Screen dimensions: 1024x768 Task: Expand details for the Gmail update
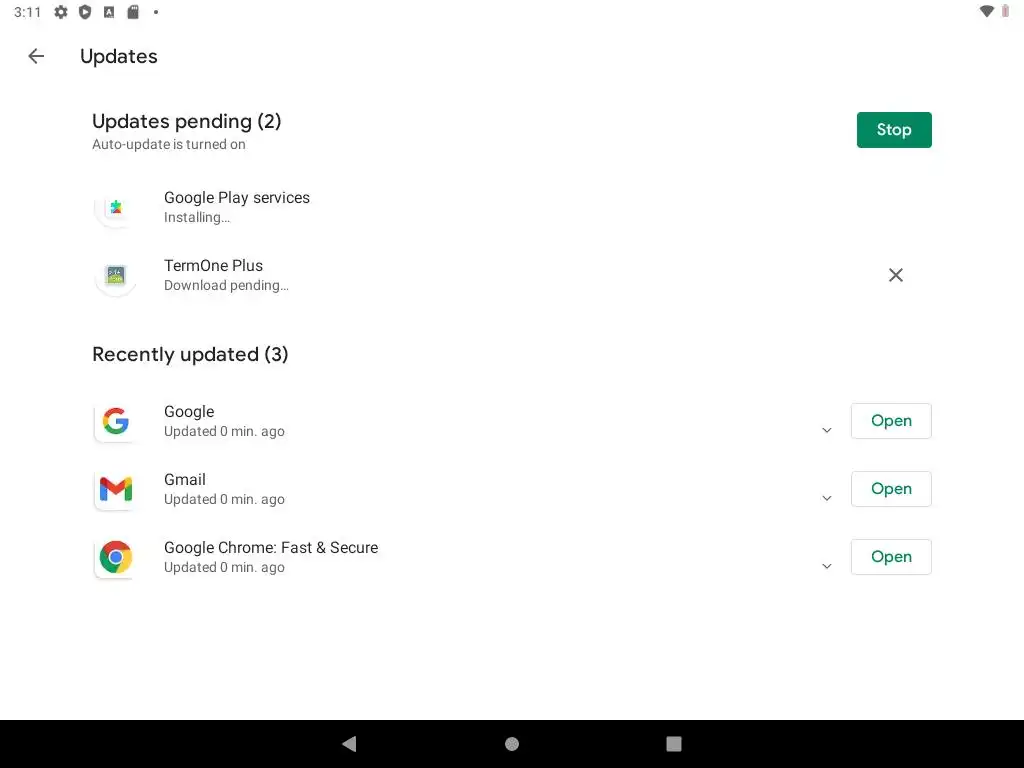(826, 498)
